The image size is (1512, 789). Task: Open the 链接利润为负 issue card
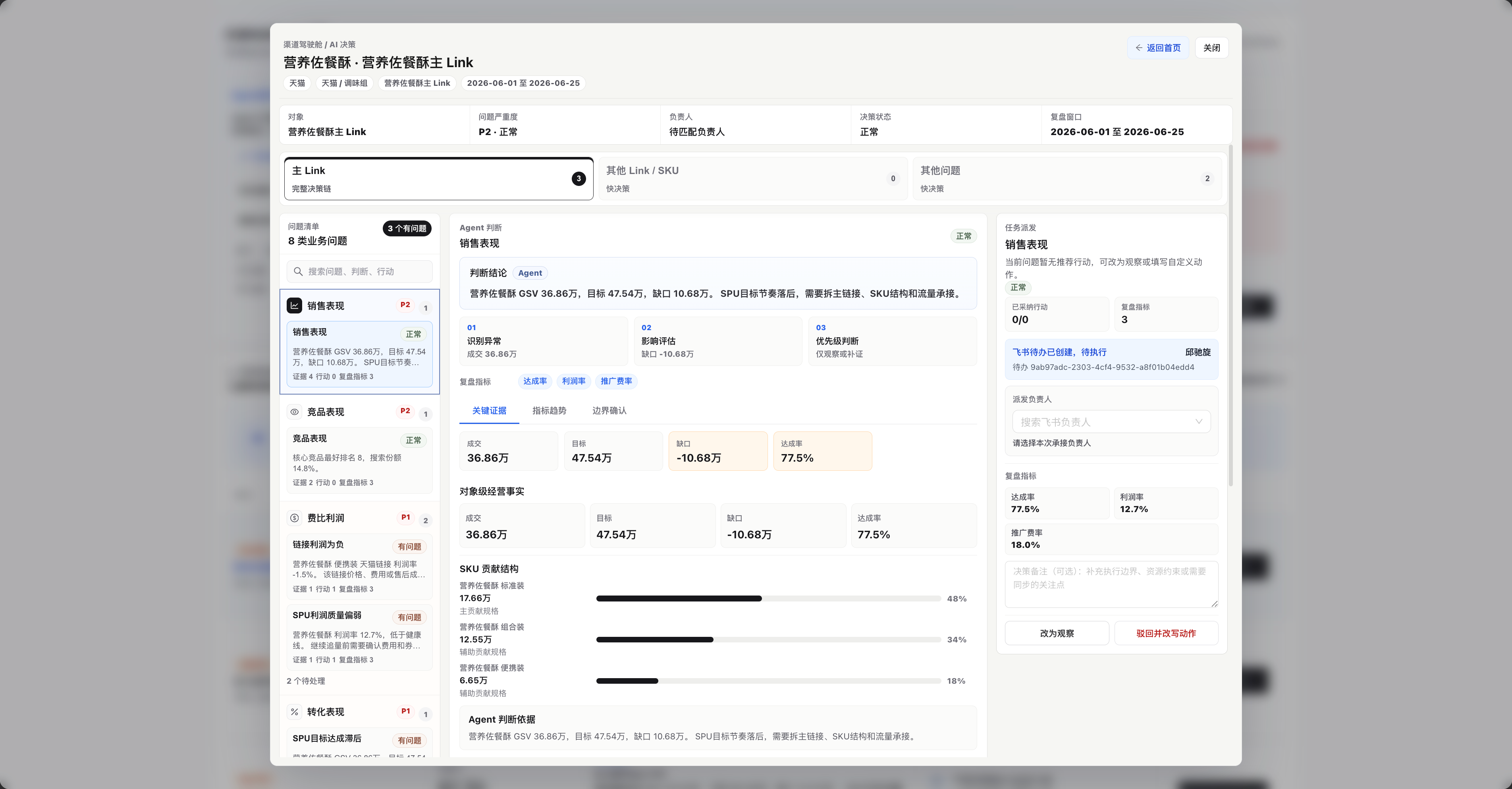[359, 567]
